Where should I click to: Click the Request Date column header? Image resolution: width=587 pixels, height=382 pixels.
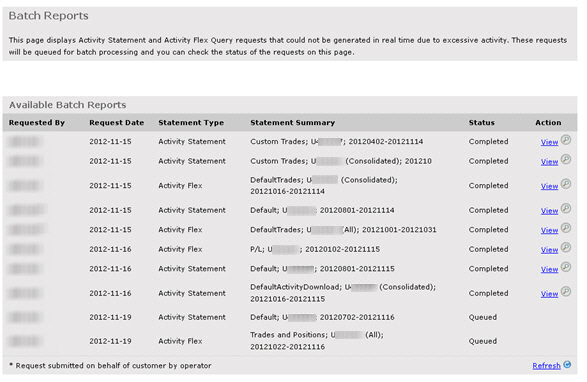(x=116, y=123)
